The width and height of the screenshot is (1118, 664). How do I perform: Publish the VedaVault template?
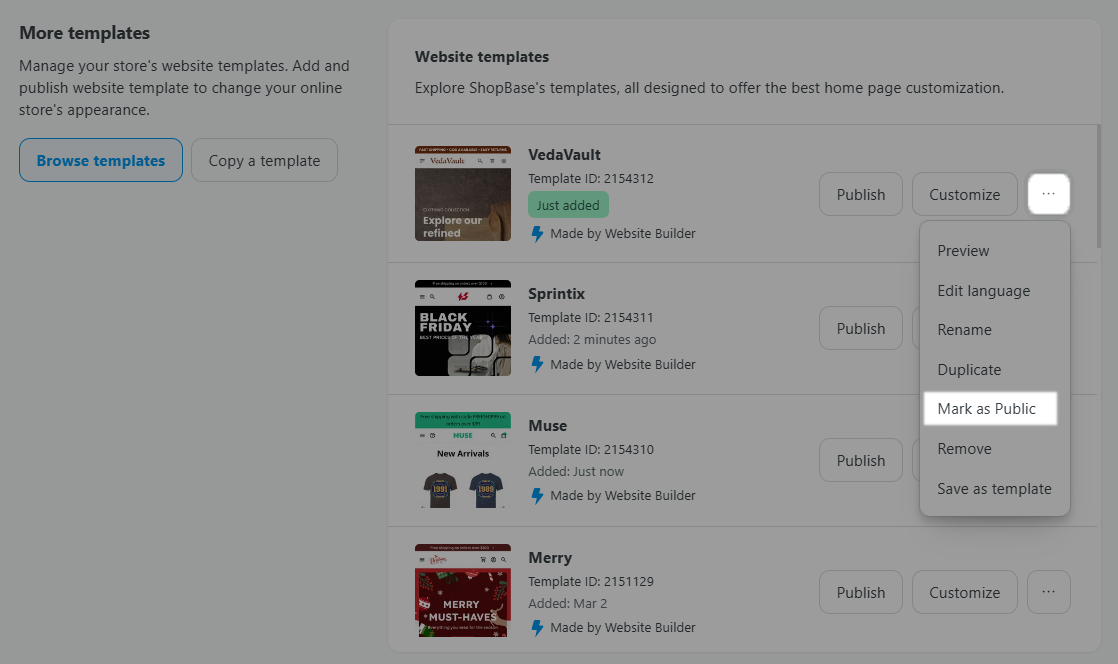tap(860, 194)
